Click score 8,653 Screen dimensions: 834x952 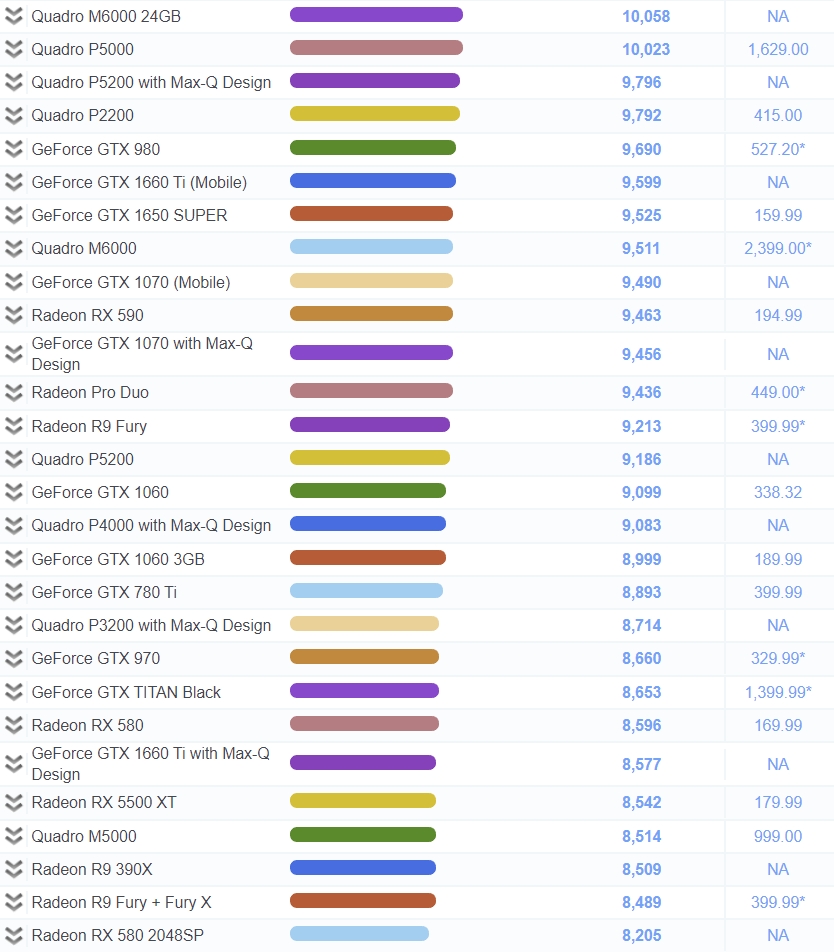642,692
